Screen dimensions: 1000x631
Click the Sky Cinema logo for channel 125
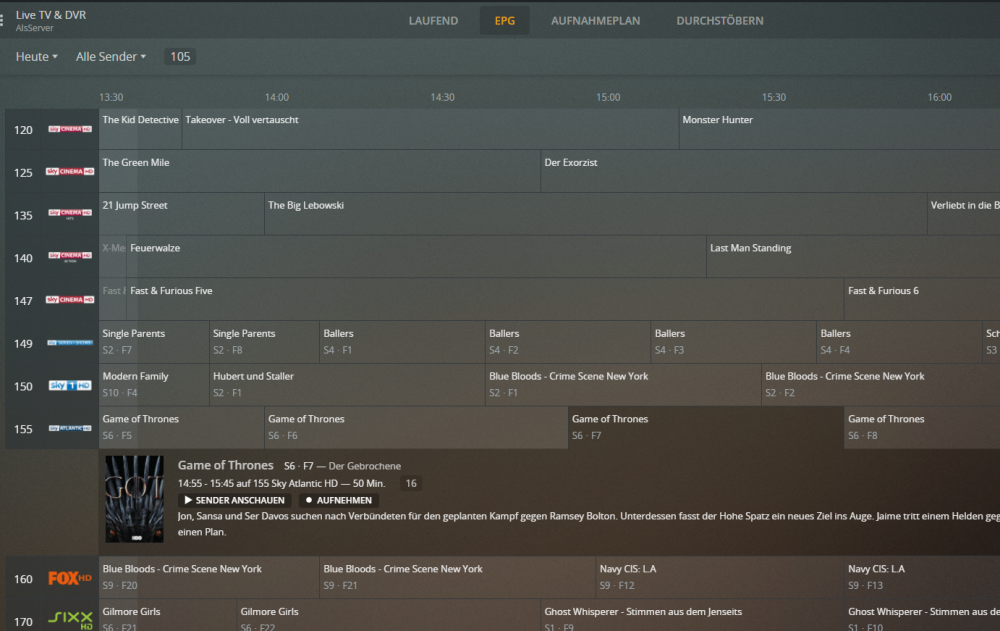[x=70, y=172]
